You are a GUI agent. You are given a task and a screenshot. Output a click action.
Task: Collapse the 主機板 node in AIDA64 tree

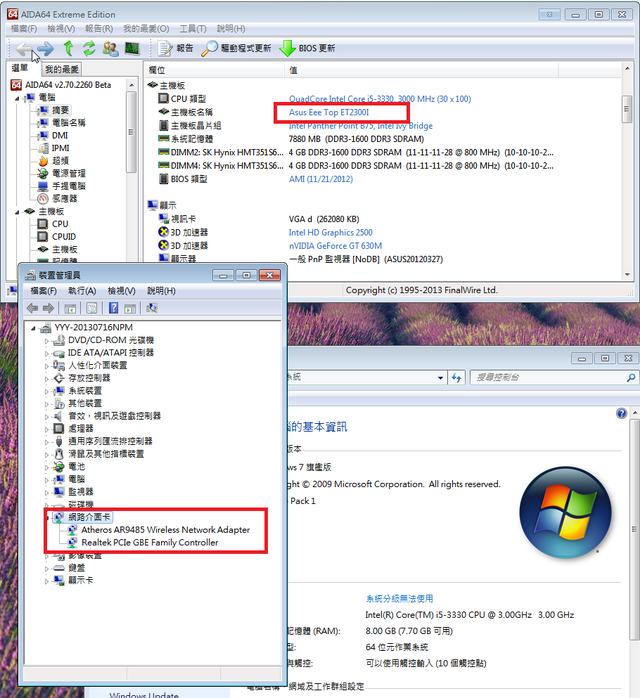pos(17,212)
